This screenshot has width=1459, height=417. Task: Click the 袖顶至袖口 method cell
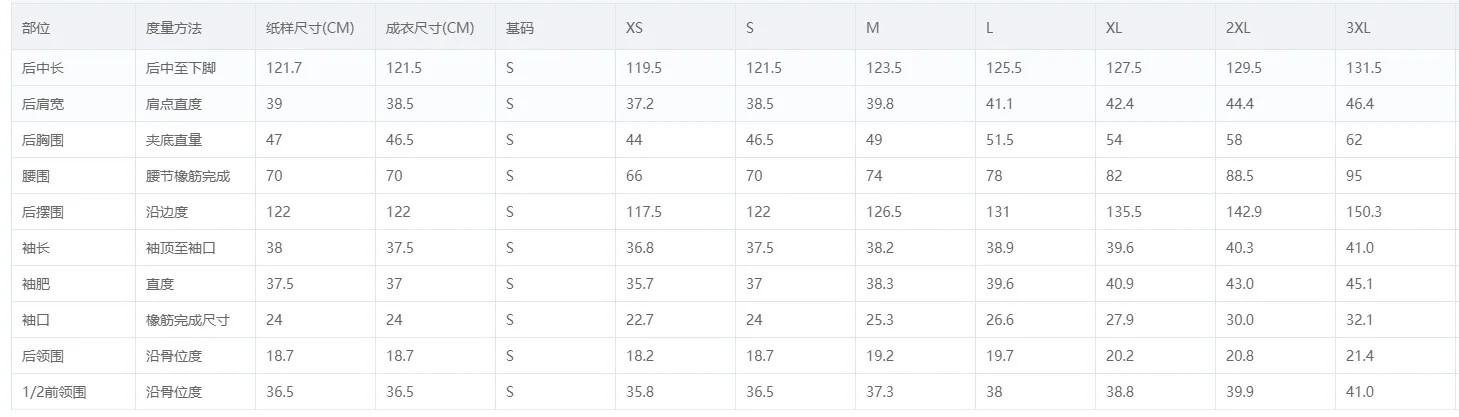tap(181, 248)
